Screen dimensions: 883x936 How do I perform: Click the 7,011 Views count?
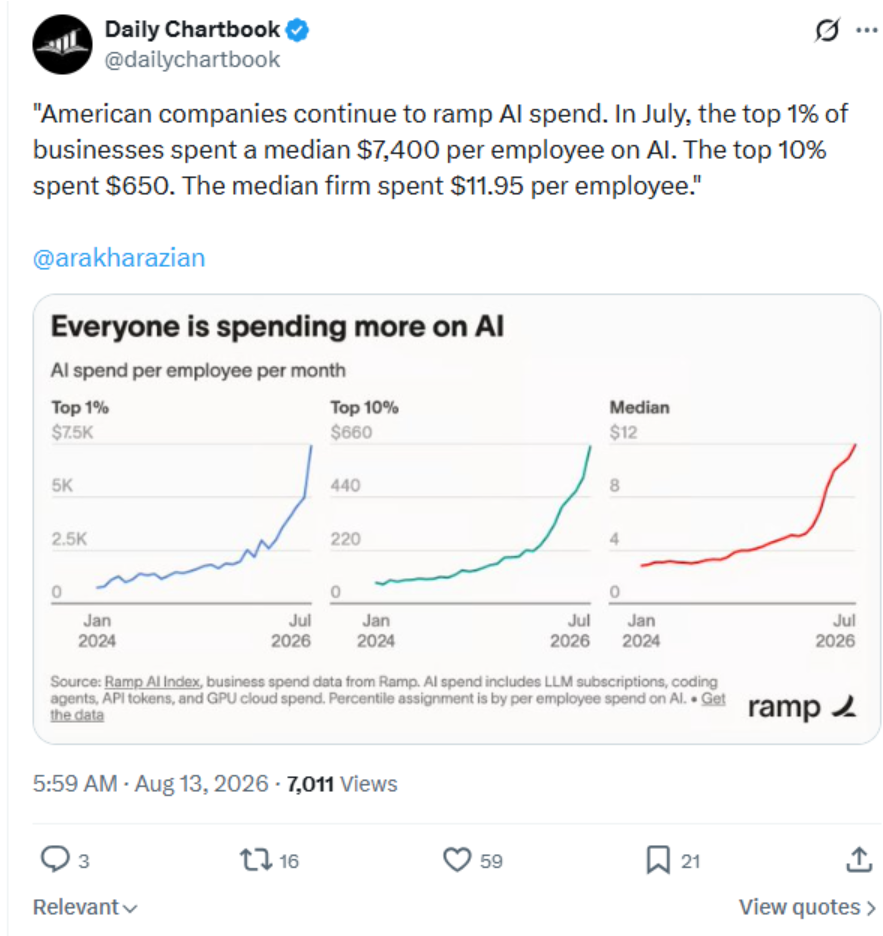342,784
